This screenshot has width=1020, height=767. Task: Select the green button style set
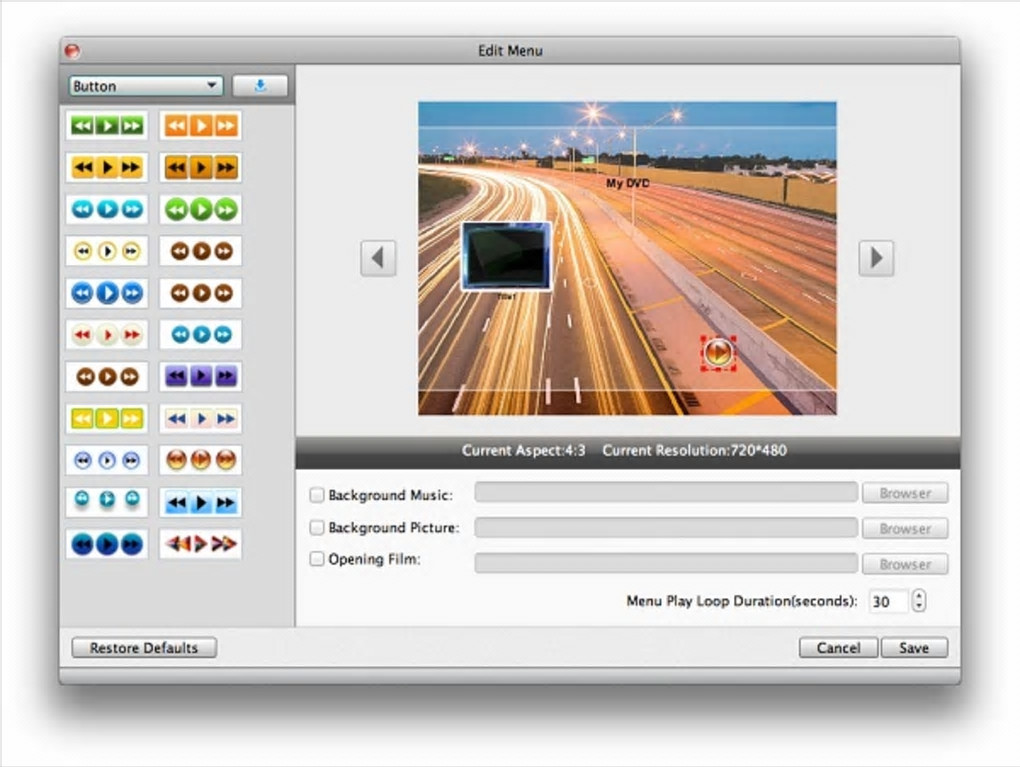pyautogui.click(x=107, y=126)
